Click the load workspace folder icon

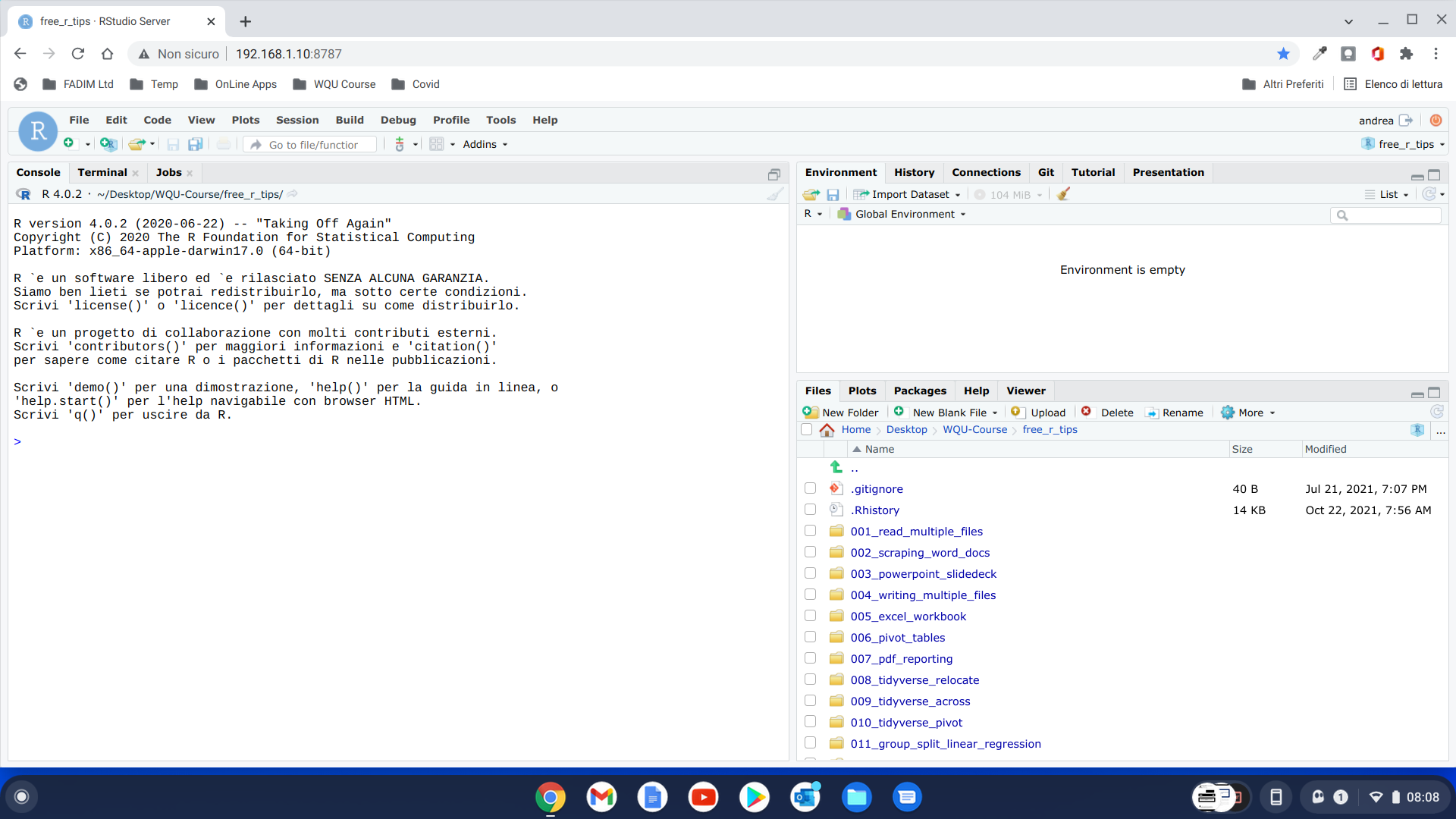click(x=810, y=194)
